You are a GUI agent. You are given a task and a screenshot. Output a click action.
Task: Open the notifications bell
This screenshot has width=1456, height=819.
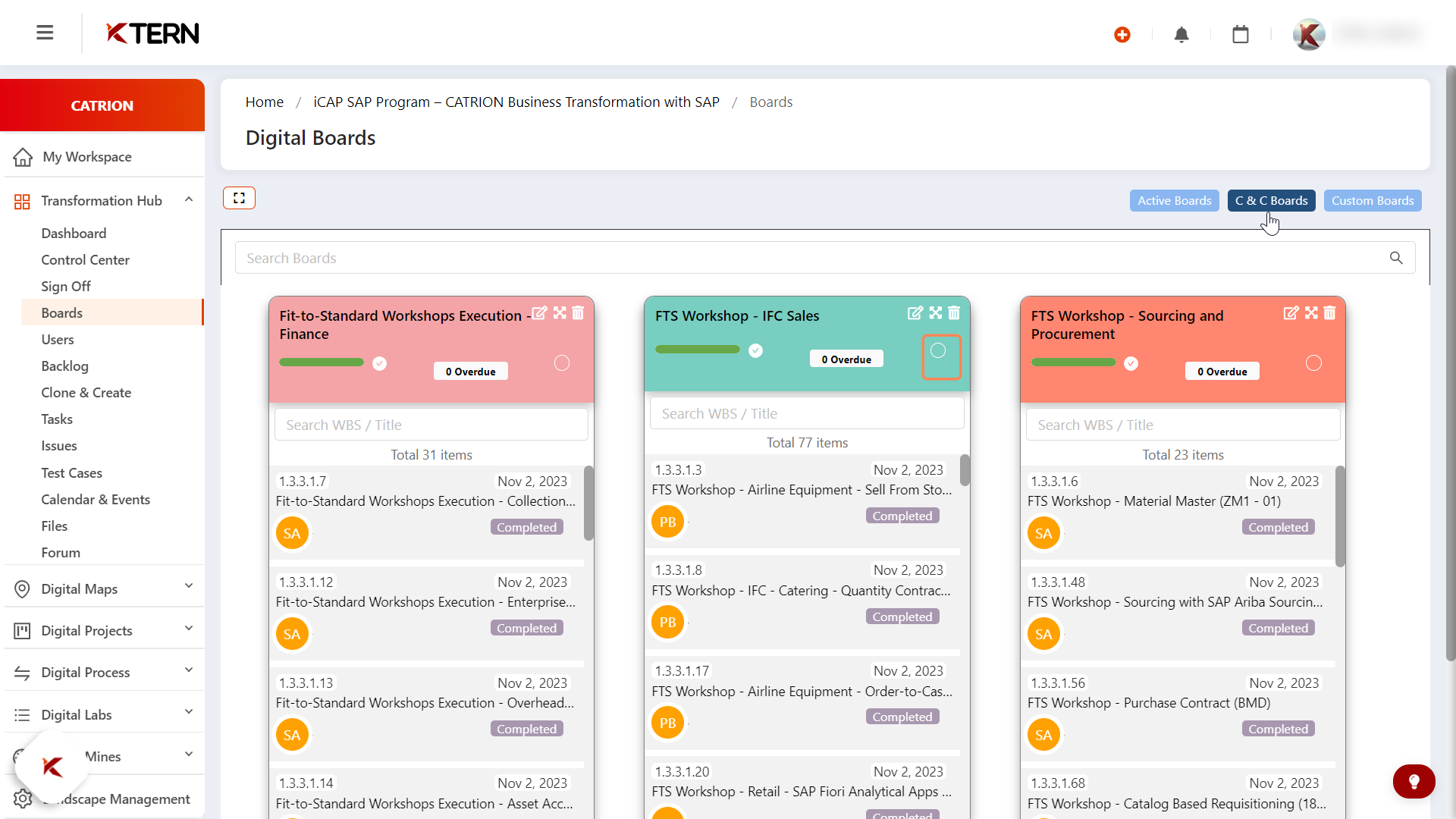(x=1181, y=34)
